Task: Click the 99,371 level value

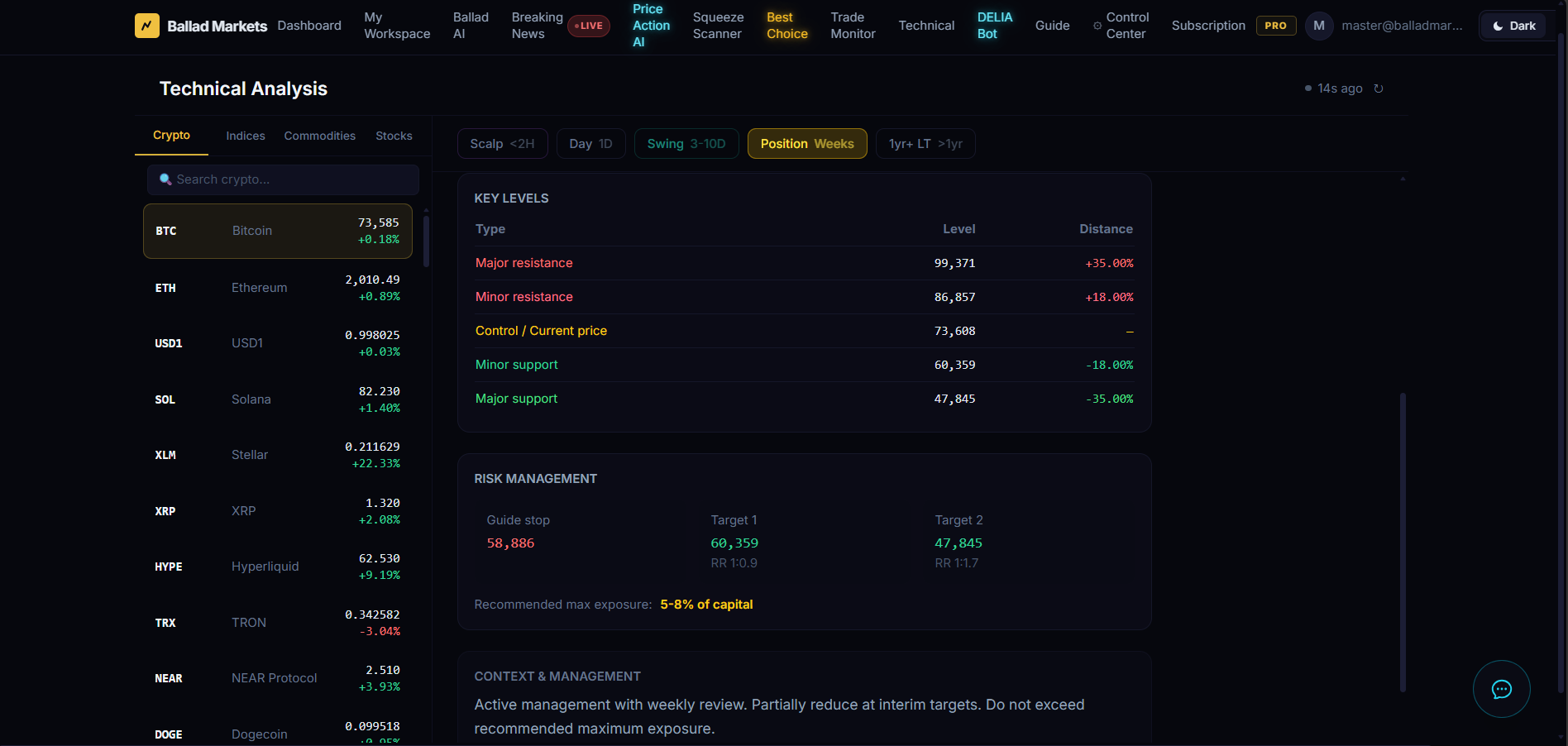Action: pyautogui.click(x=954, y=263)
